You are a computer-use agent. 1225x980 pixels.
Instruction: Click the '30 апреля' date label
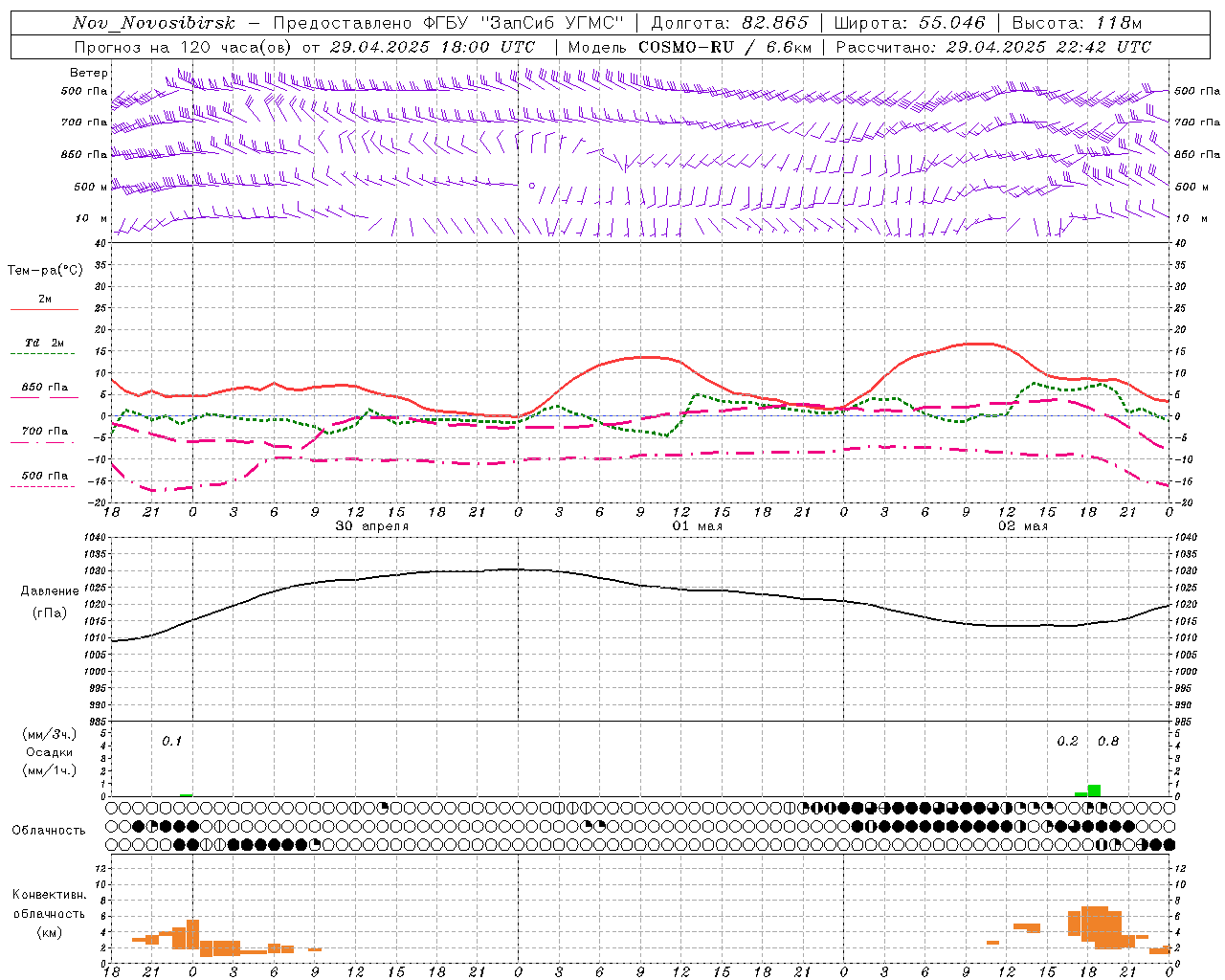(372, 526)
